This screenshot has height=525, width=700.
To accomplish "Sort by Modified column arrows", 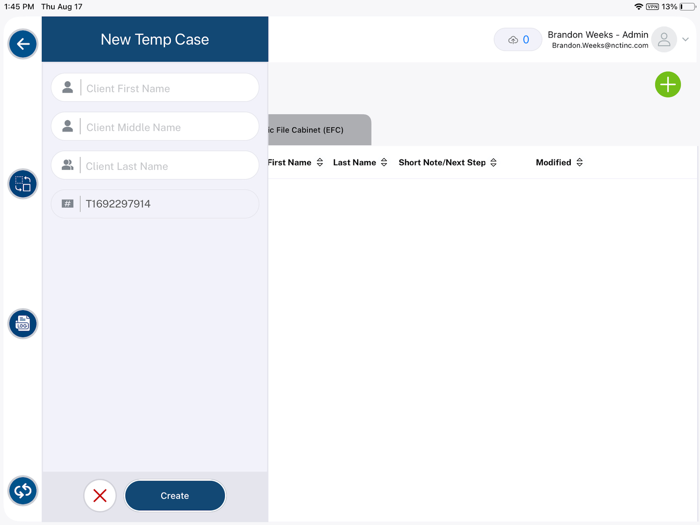I will click(579, 162).
